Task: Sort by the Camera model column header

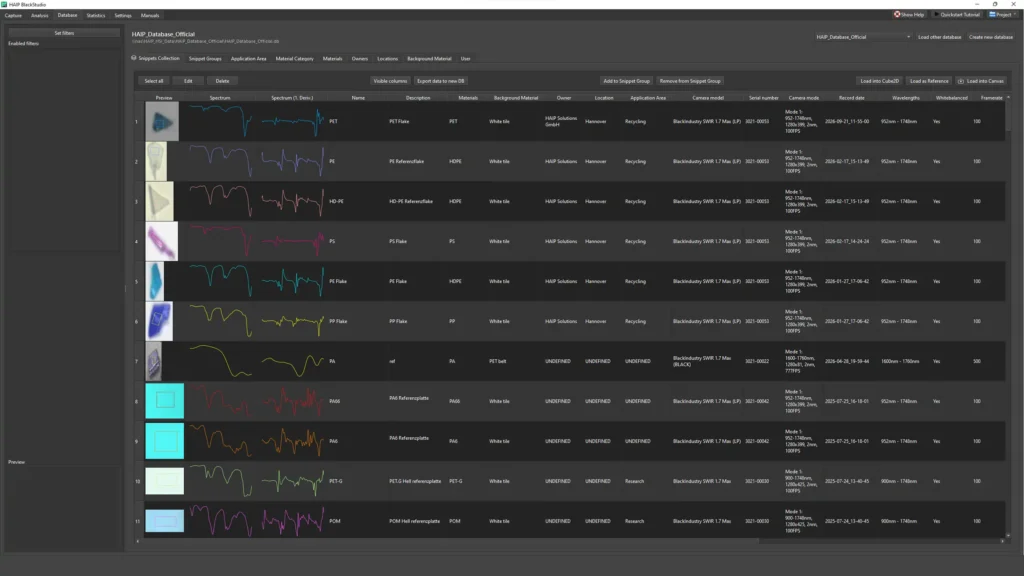Action: click(708, 98)
